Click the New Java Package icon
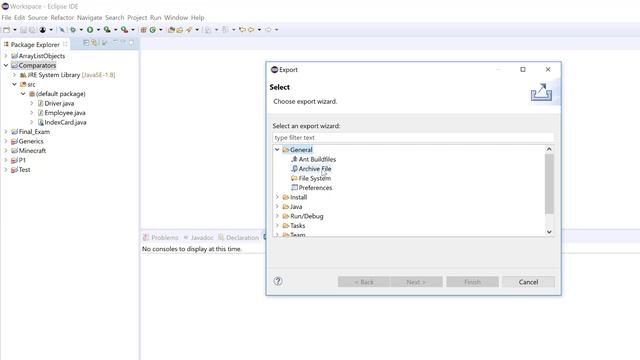The width and height of the screenshot is (640, 360). tap(143, 30)
